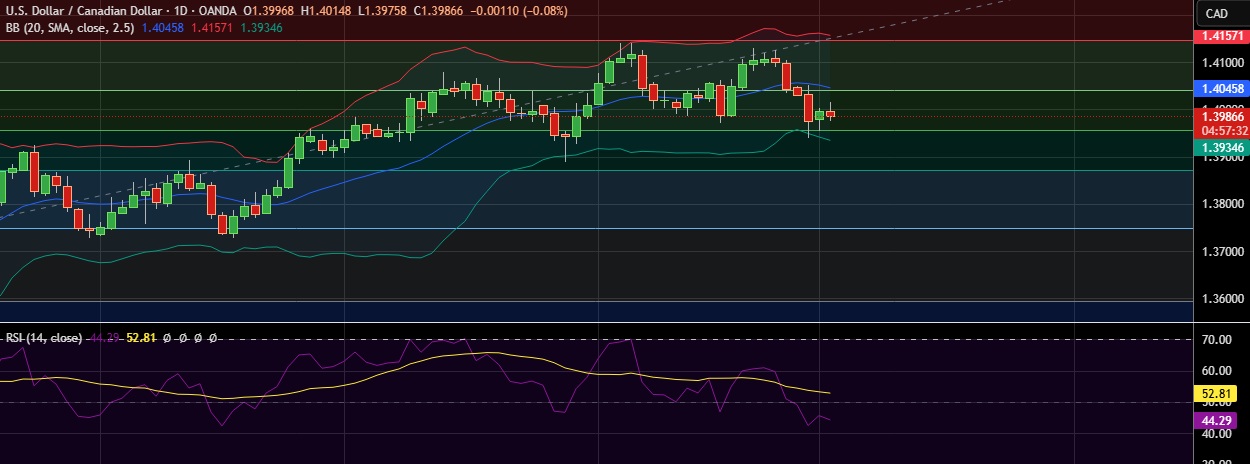Open the CAD currency selector

pos(1216,13)
